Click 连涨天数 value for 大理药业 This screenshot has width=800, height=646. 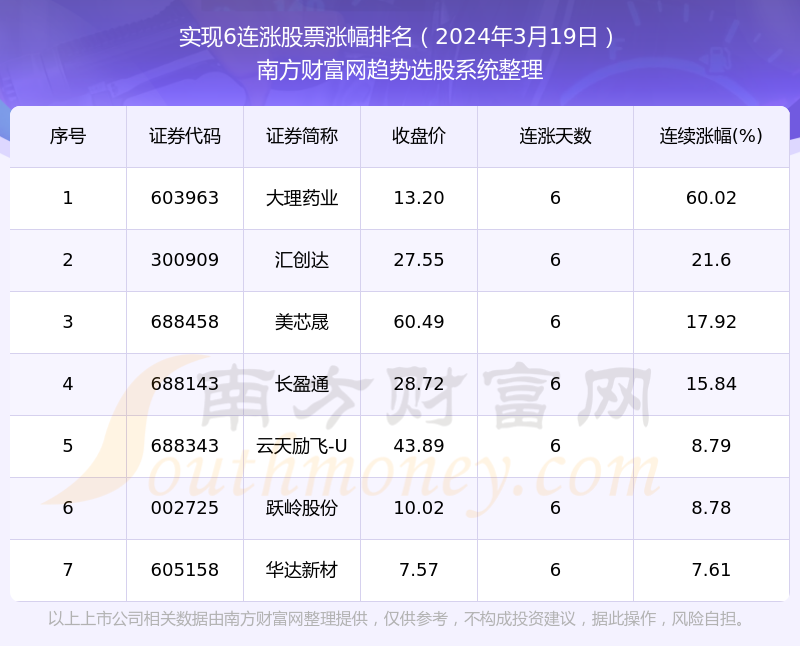(555, 198)
